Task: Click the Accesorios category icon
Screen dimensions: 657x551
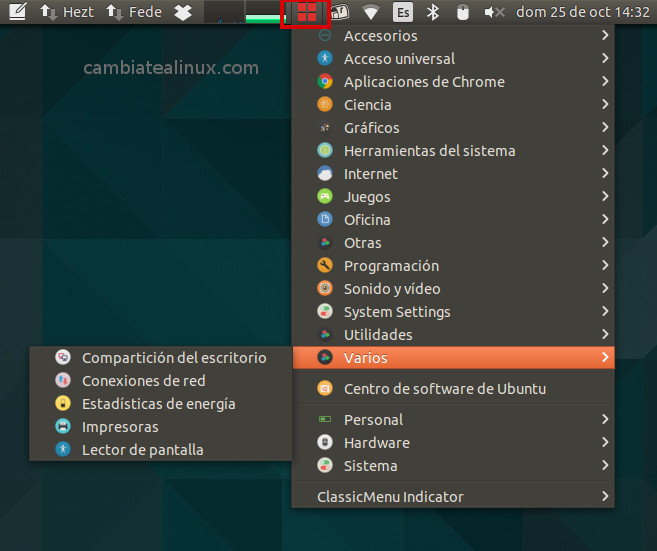Action: pyautogui.click(x=325, y=36)
